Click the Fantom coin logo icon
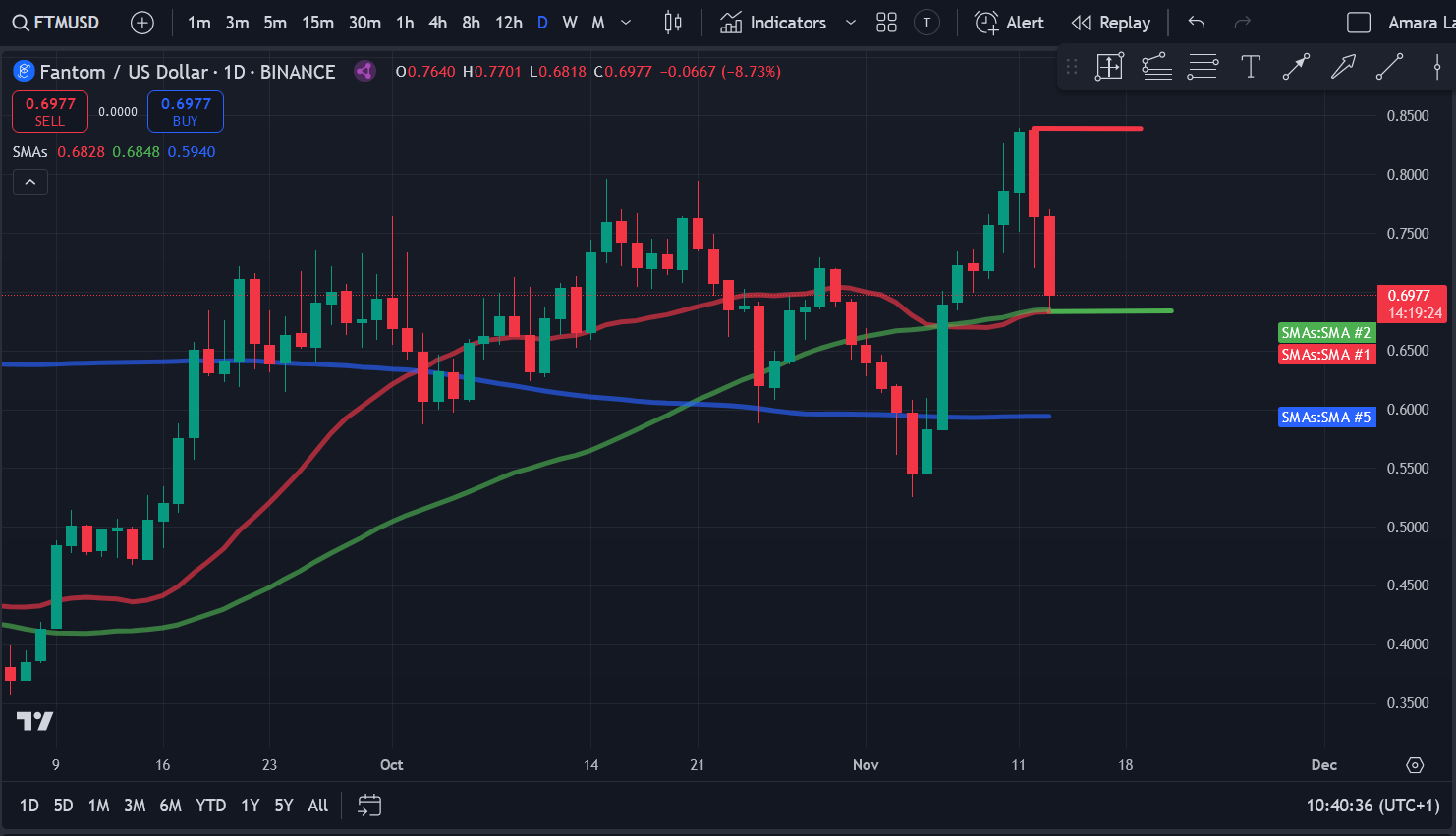 tap(24, 71)
